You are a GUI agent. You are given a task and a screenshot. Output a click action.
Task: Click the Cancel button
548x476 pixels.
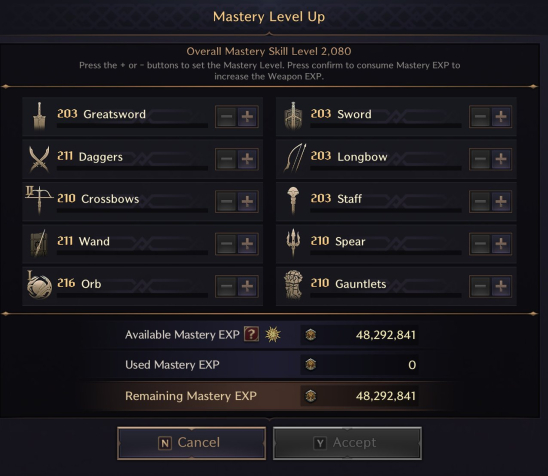point(192,443)
